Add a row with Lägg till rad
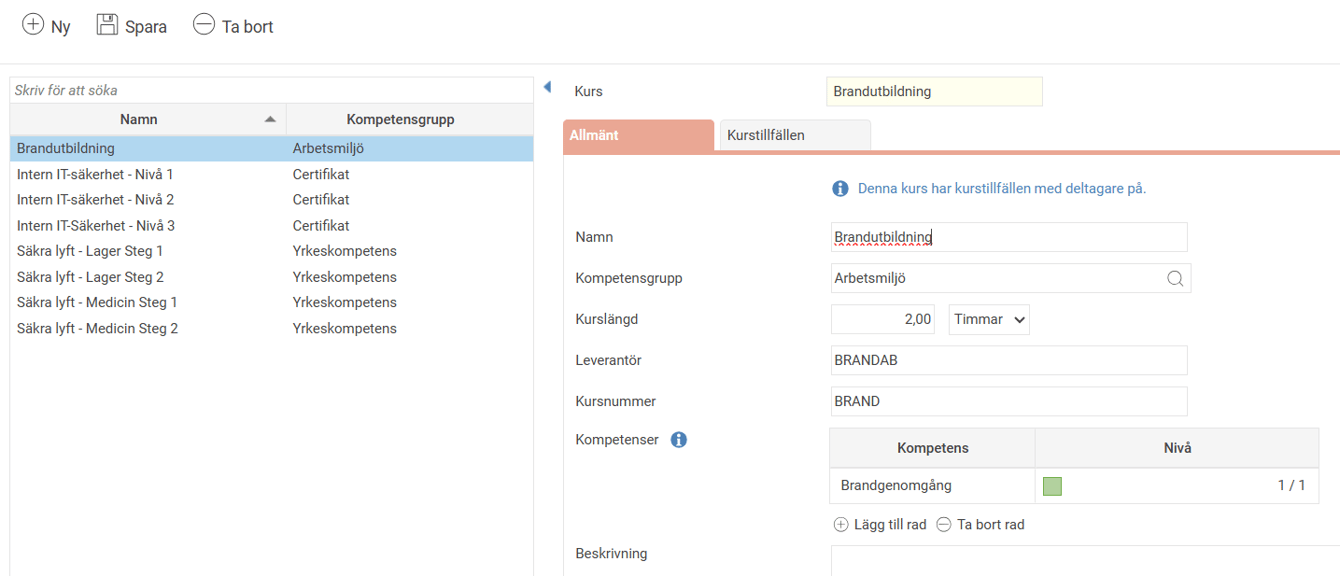 (x=880, y=524)
